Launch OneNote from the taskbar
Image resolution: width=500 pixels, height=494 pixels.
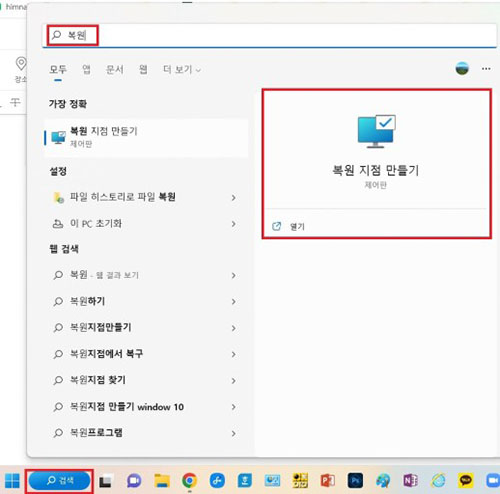[x=411, y=481]
